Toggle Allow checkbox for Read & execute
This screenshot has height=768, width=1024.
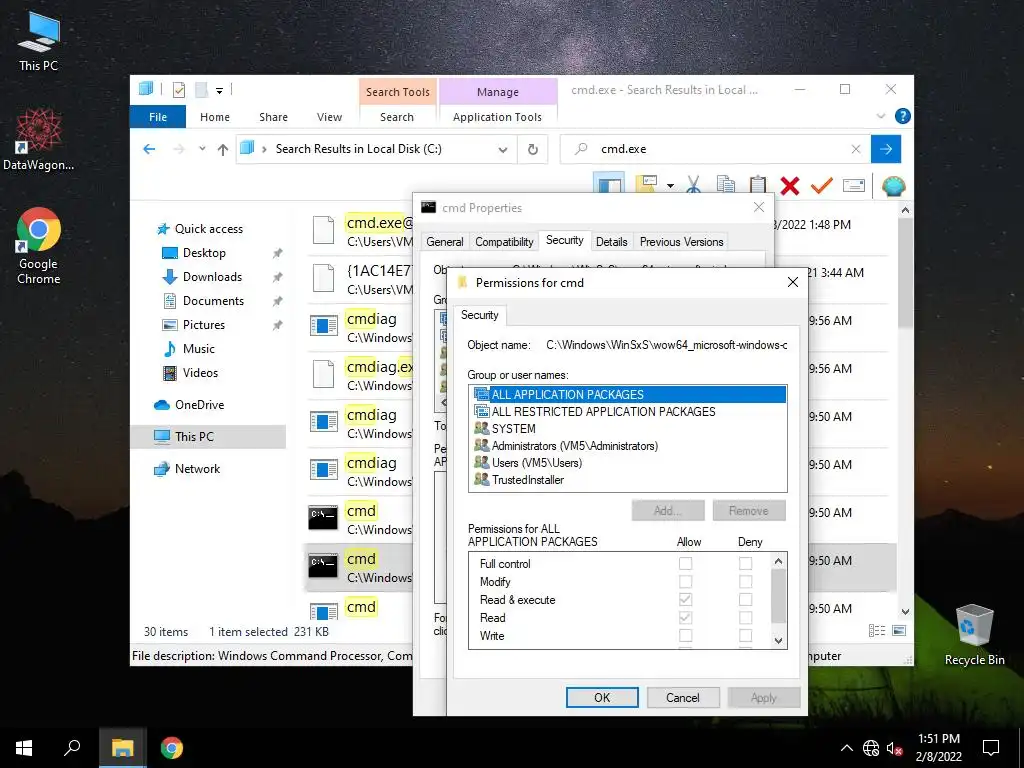pyautogui.click(x=685, y=600)
